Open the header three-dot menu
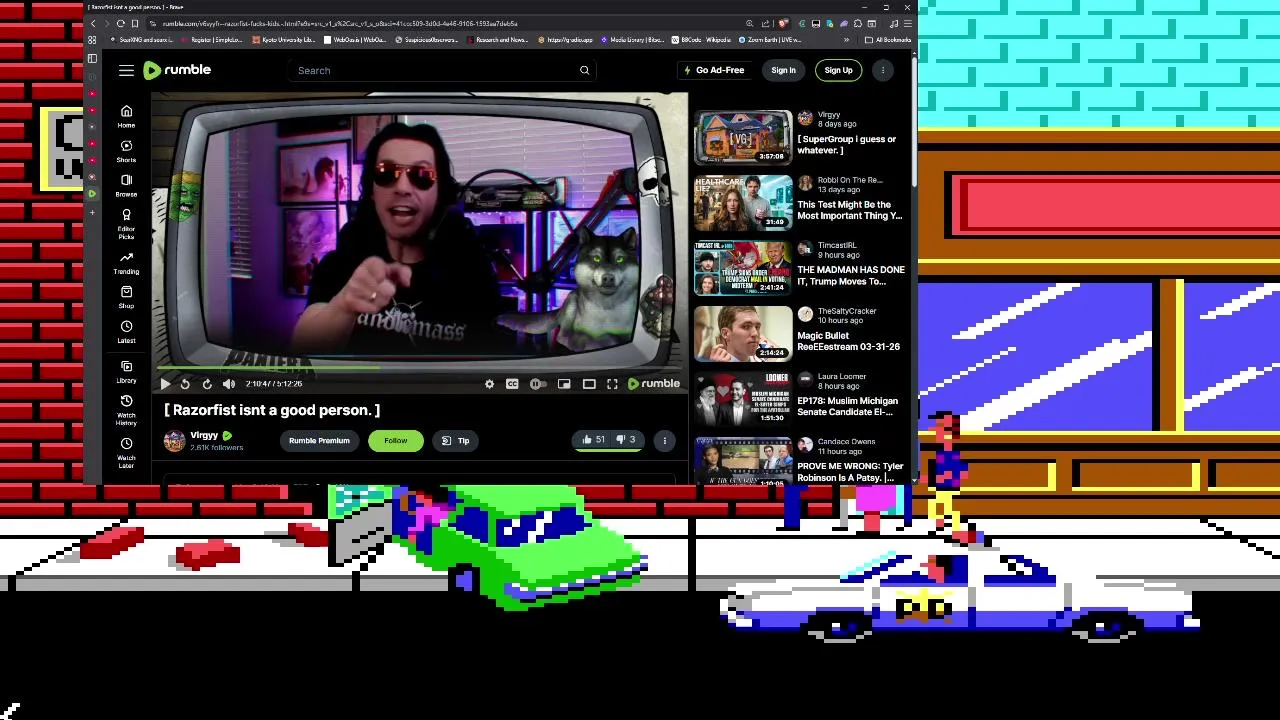 click(x=883, y=70)
